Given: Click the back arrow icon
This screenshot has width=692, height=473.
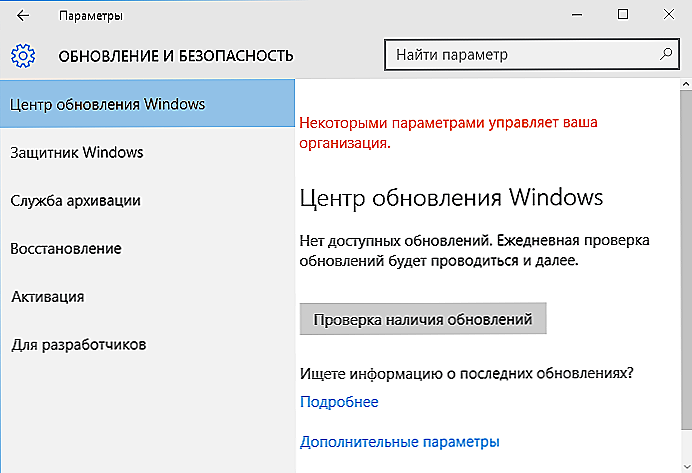Looking at the screenshot, I should tap(23, 16).
